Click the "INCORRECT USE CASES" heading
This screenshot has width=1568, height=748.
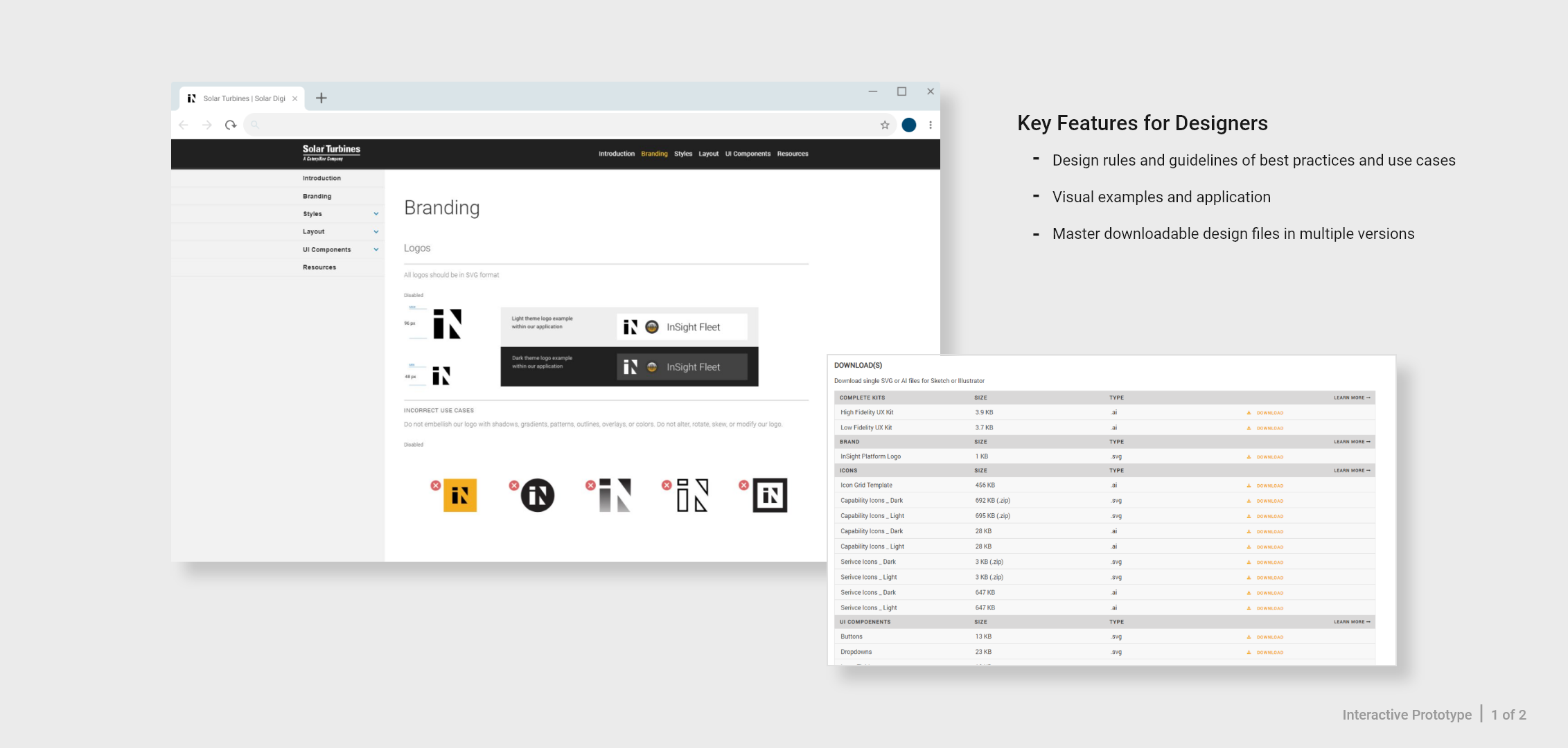439,411
